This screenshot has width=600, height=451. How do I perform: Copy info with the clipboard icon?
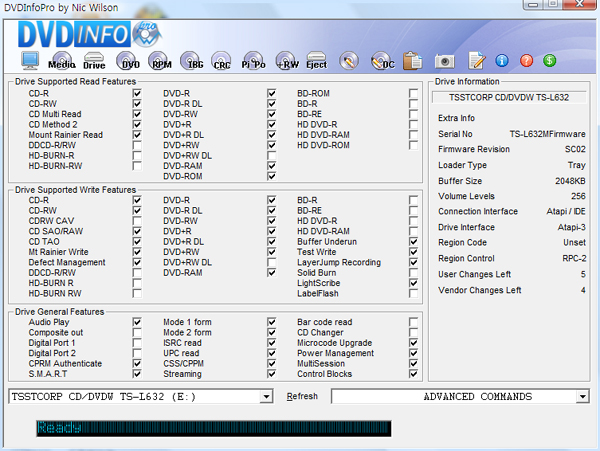pyautogui.click(x=412, y=61)
